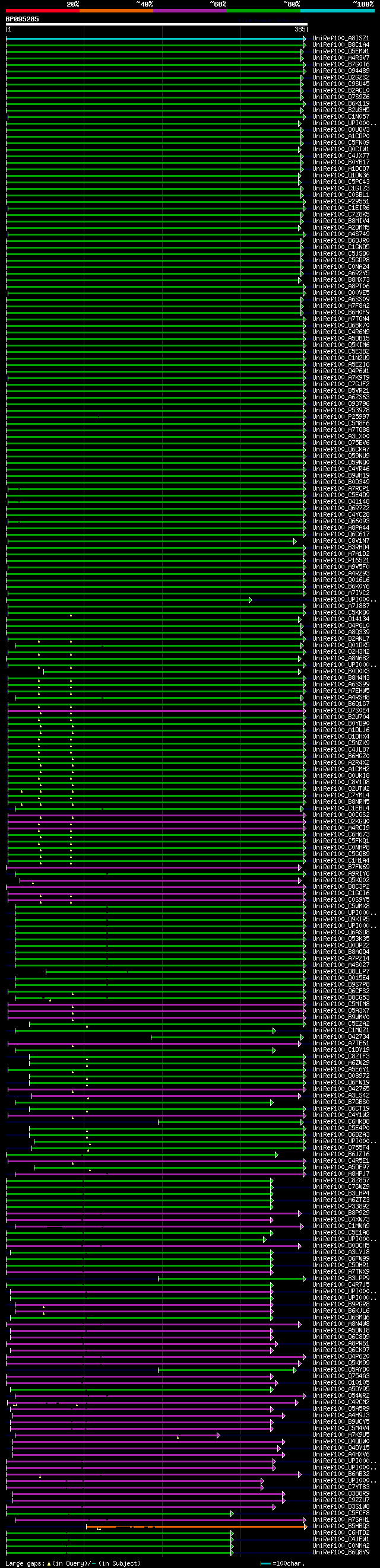Select label UniRef100_A7SAH1

tap(341, 1521)
